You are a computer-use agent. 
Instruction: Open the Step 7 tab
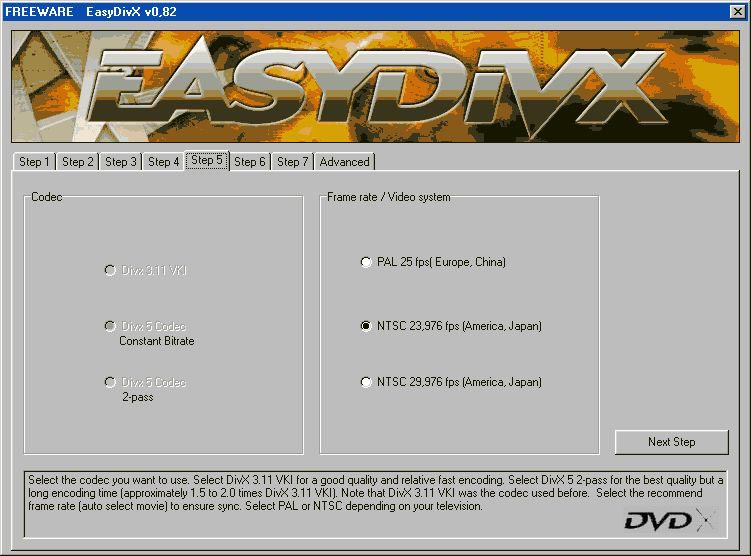coord(292,162)
